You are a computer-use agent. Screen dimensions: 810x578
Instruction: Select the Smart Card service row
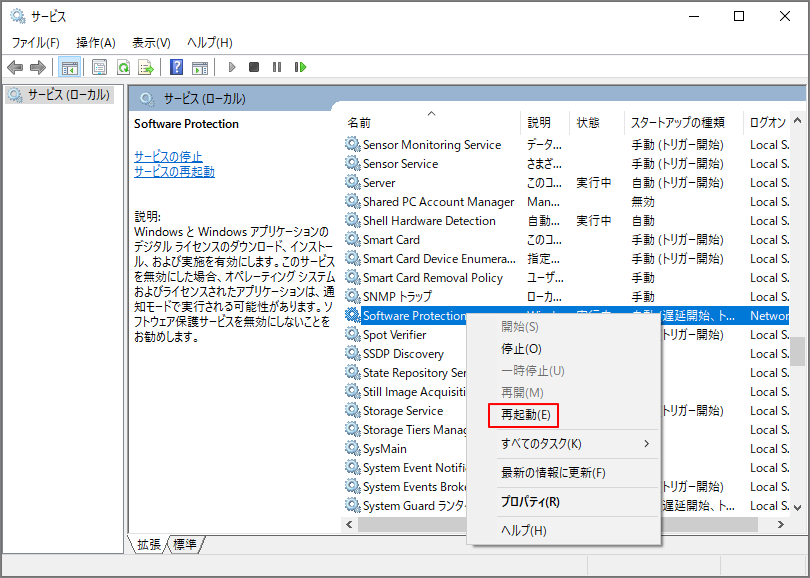[x=566, y=240]
